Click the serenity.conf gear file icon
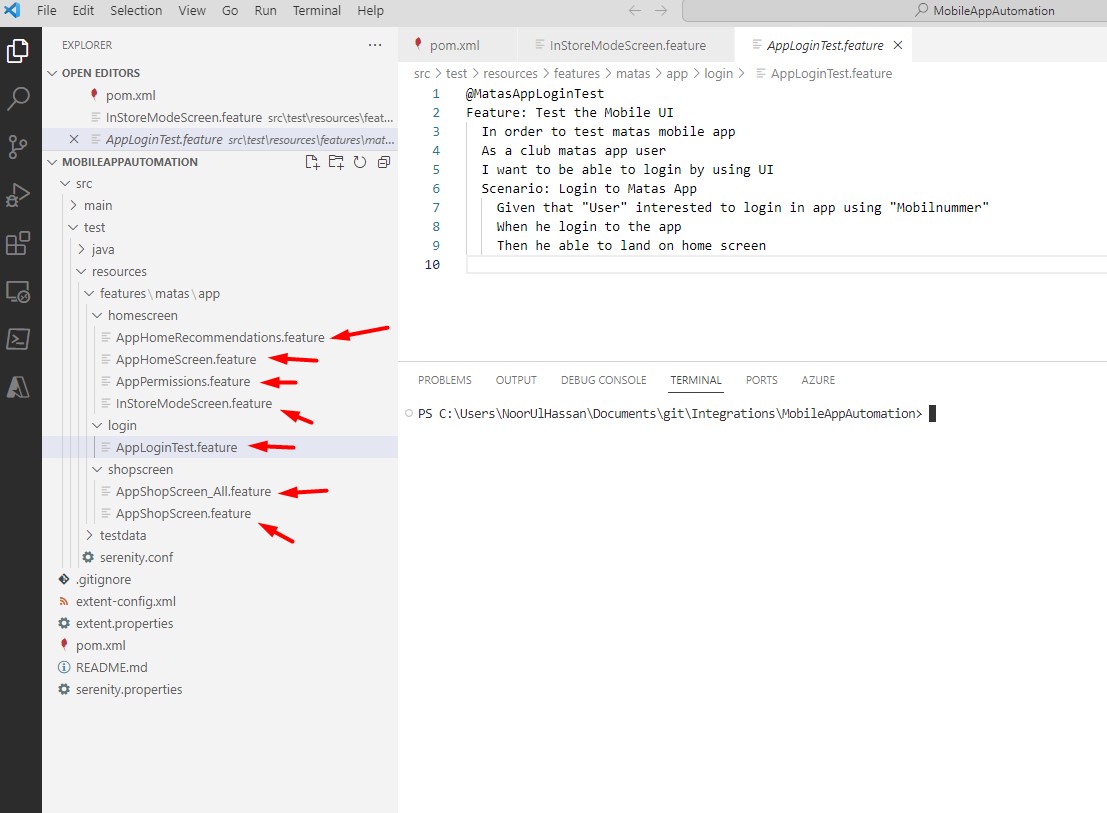Image resolution: width=1107 pixels, height=813 pixels. tap(88, 557)
